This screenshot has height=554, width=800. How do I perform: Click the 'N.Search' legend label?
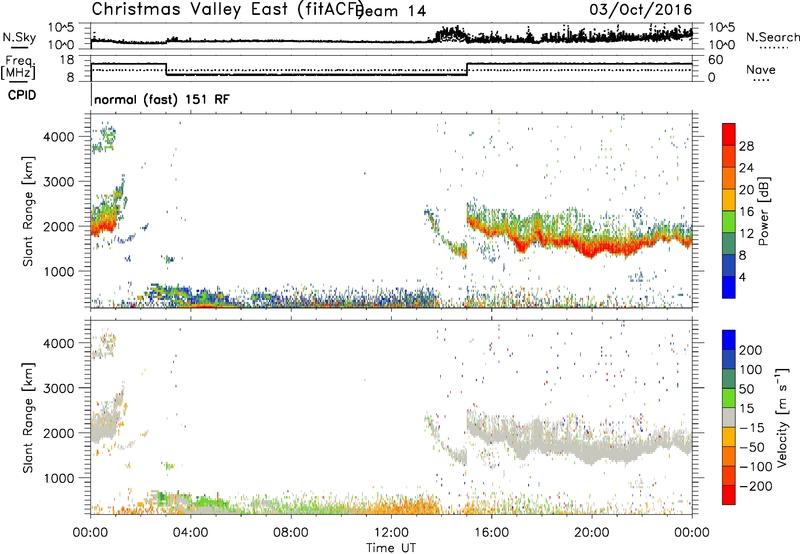coord(772,37)
